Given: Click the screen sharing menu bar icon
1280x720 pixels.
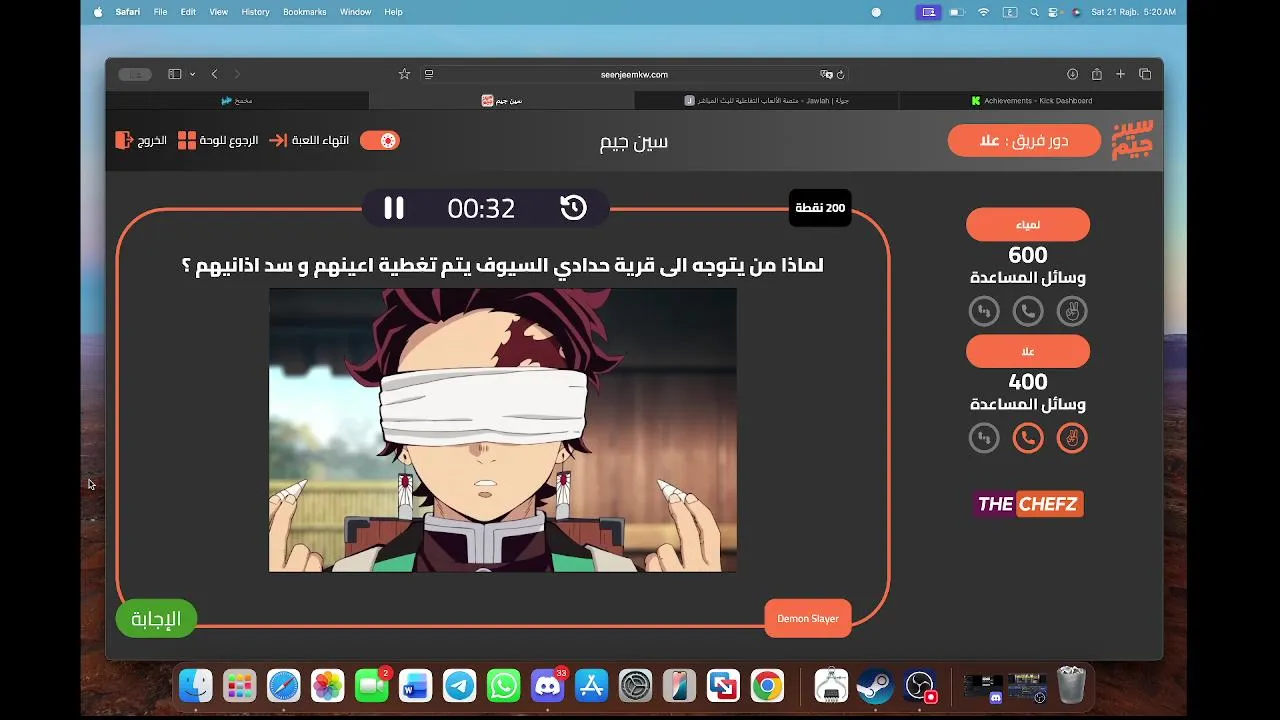Looking at the screenshot, I should (x=929, y=12).
